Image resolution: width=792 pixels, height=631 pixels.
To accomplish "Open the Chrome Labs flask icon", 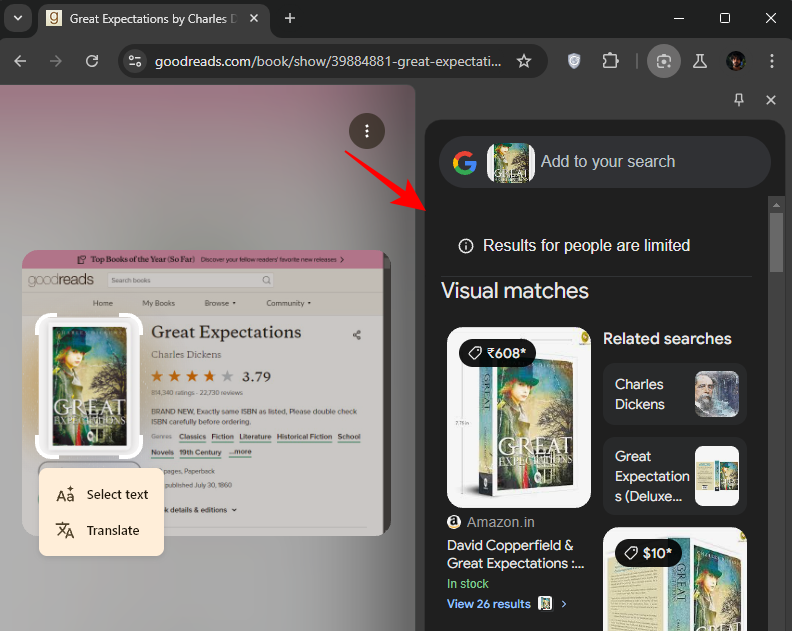I will pos(700,61).
